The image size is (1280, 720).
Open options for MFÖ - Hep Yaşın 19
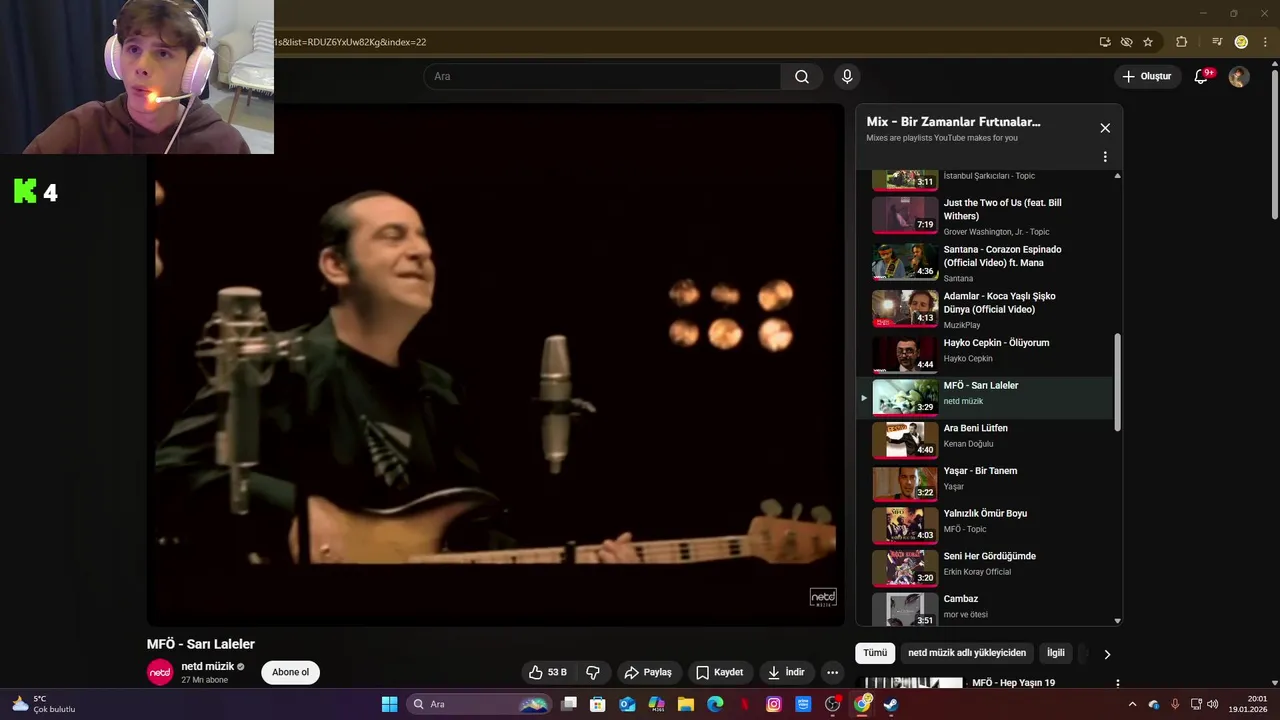[x=1117, y=683]
